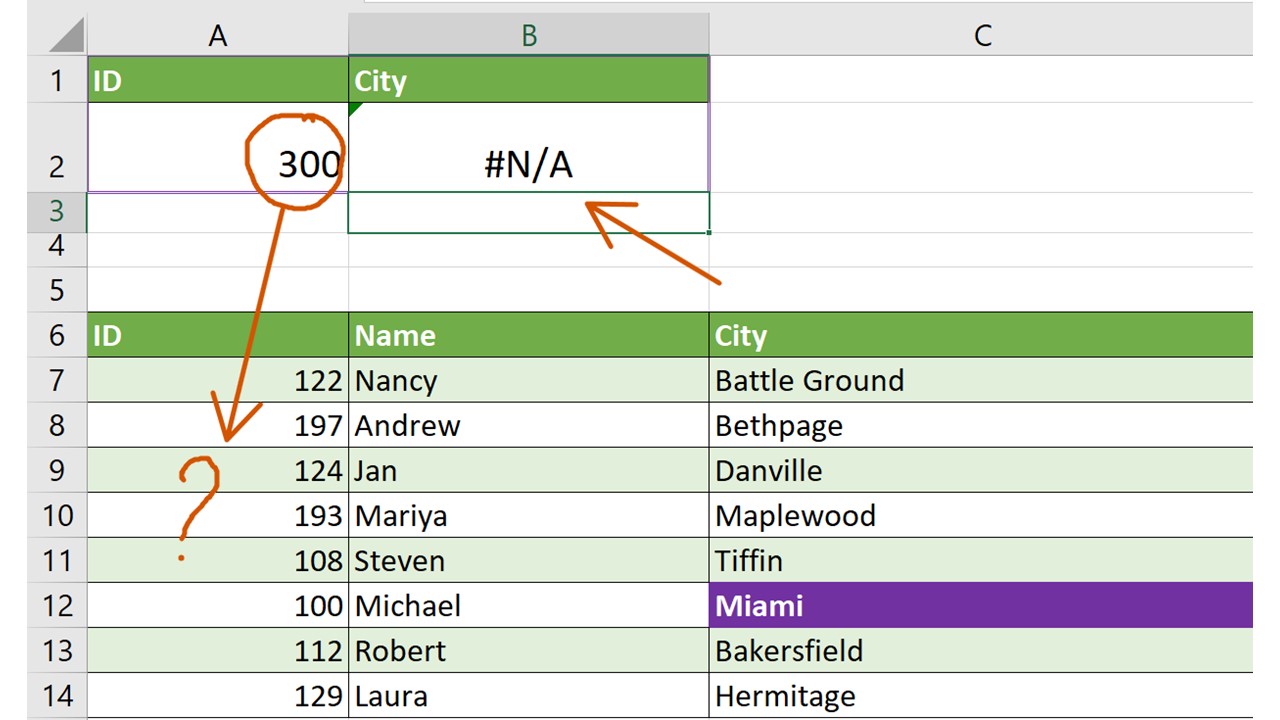This screenshot has width=1280, height=720.
Task: Select row 7 header
Action: (x=57, y=380)
